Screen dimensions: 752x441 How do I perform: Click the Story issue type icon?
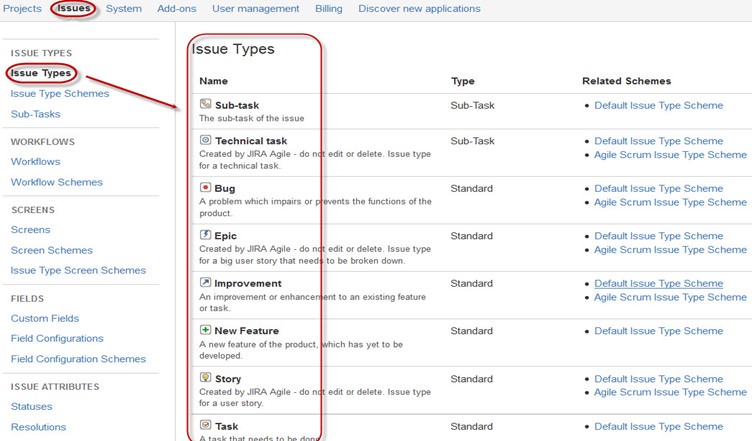tap(205, 378)
